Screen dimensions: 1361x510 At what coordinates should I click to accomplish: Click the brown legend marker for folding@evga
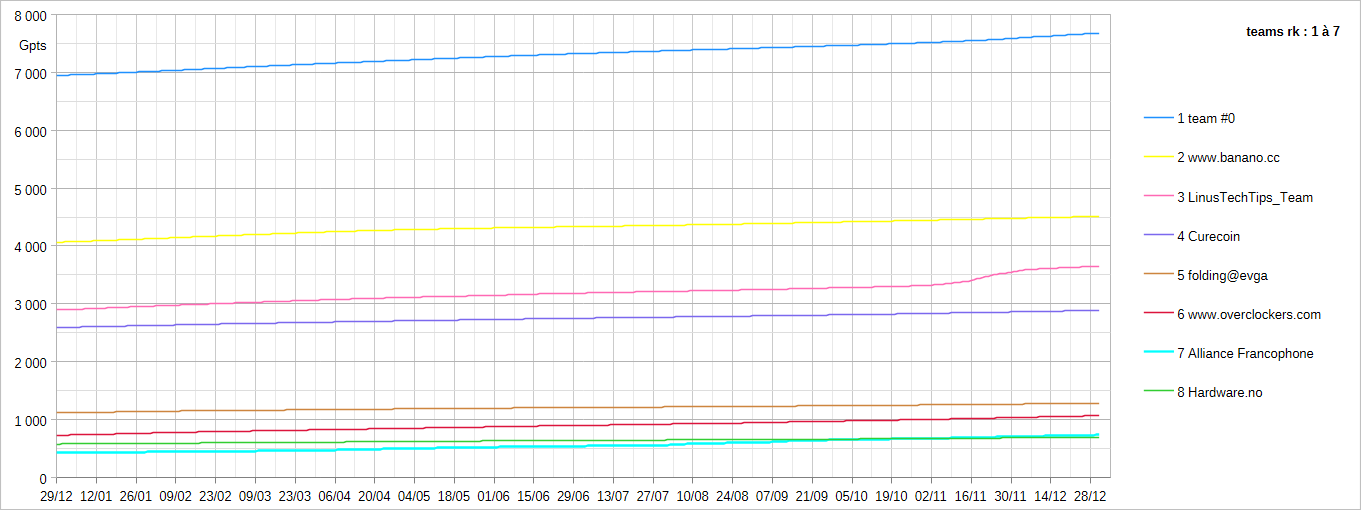[1158, 275]
